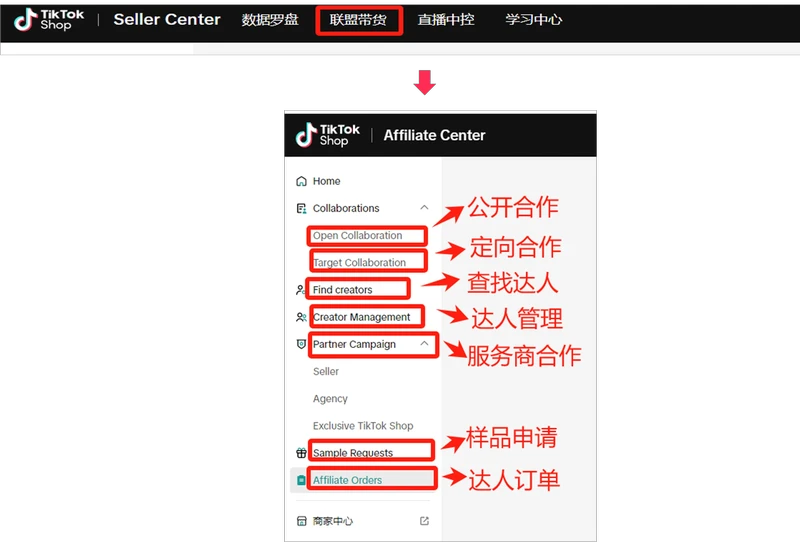
Task: Select Open Collaboration submenu item
Action: 357,236
